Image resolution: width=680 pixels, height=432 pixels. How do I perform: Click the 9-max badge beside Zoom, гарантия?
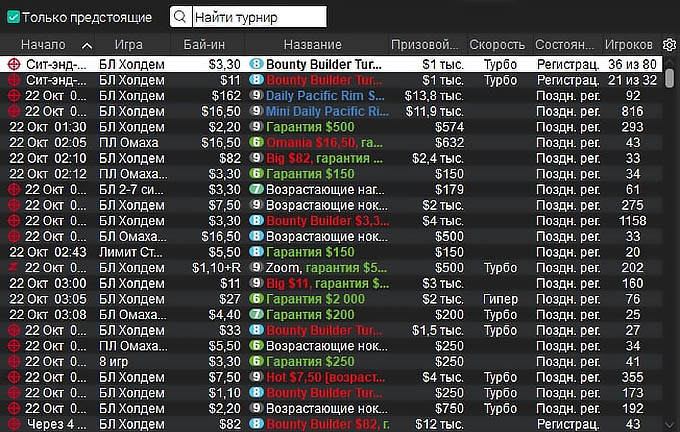tap(256, 267)
